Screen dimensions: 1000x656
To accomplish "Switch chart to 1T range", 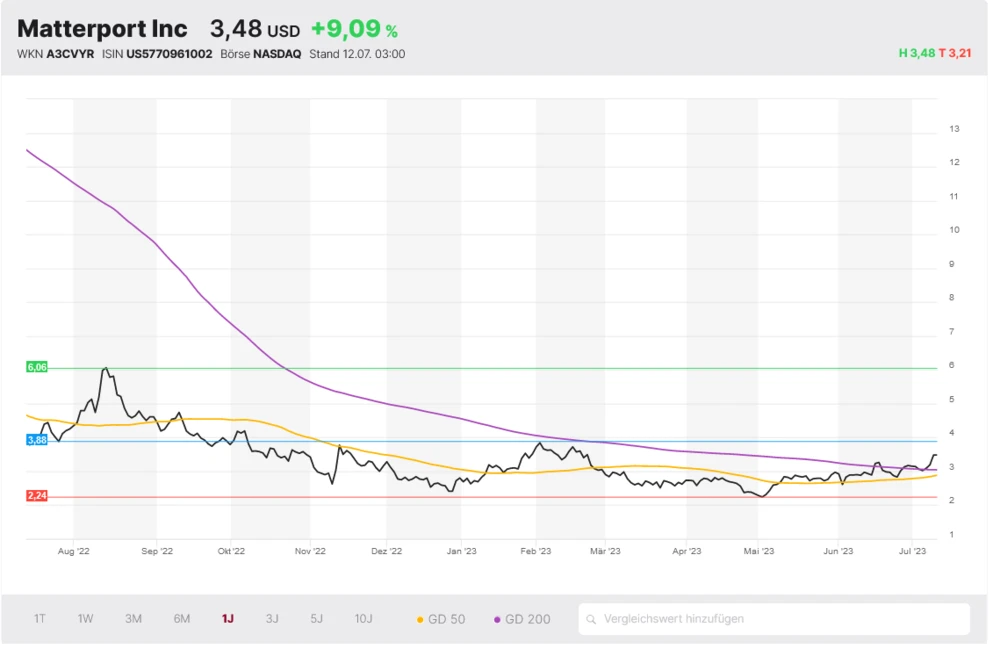I will (x=40, y=619).
